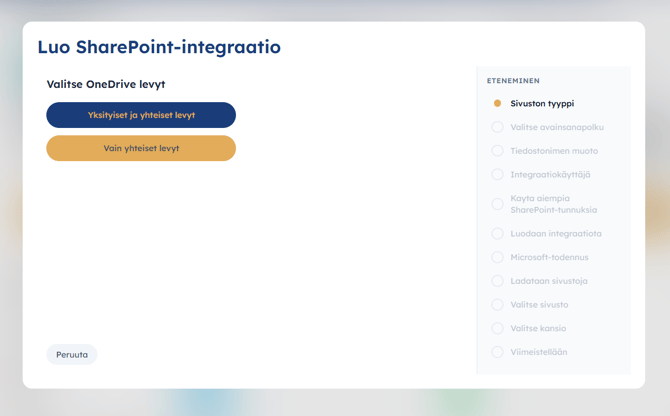This screenshot has height=416, width=670.
Task: Click the circle beside Microsoft-todennus
Action: pos(497,257)
